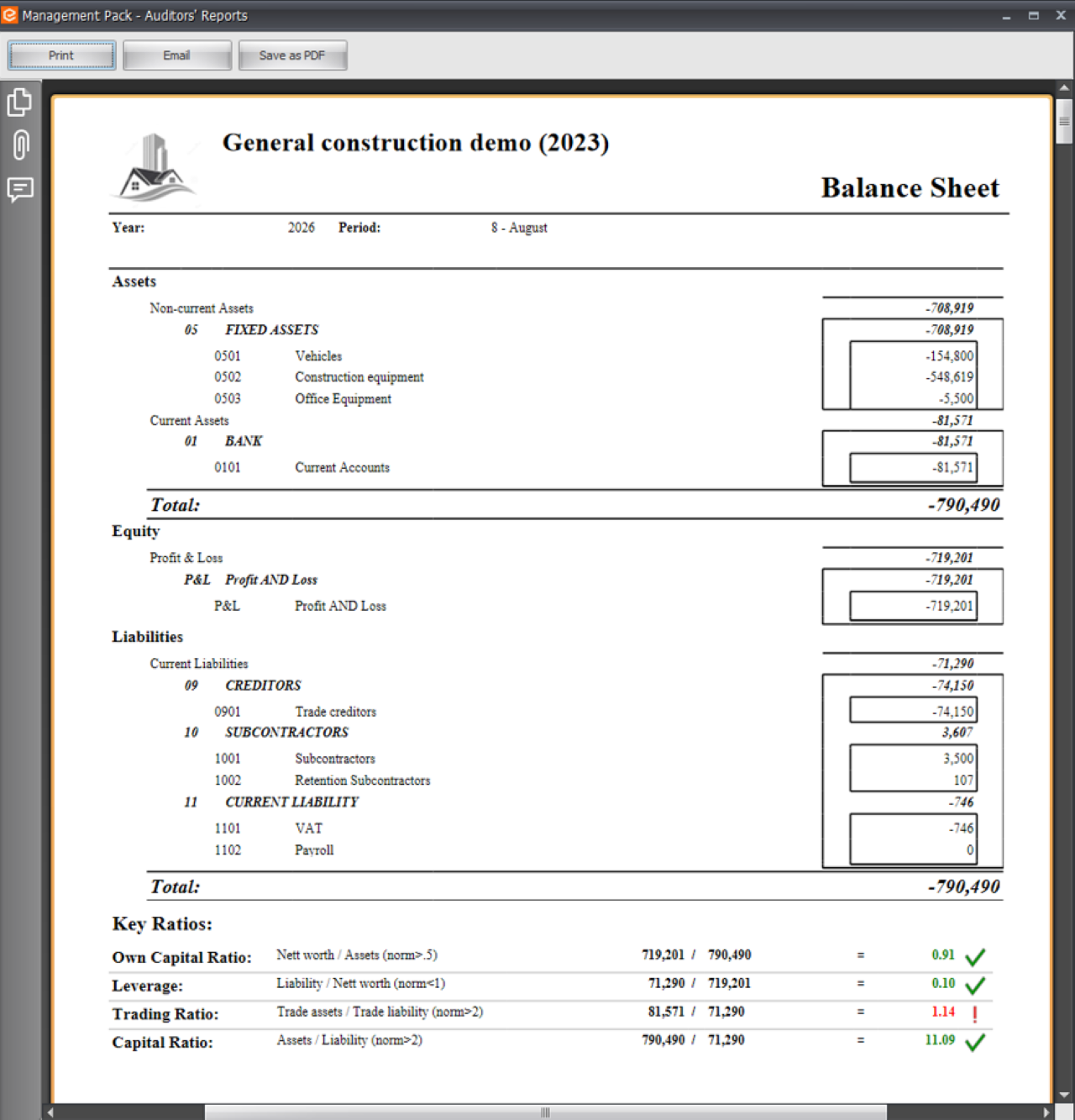Maximize the Management Pack window
Screen dimensions: 1075x1120
(x=1034, y=15)
